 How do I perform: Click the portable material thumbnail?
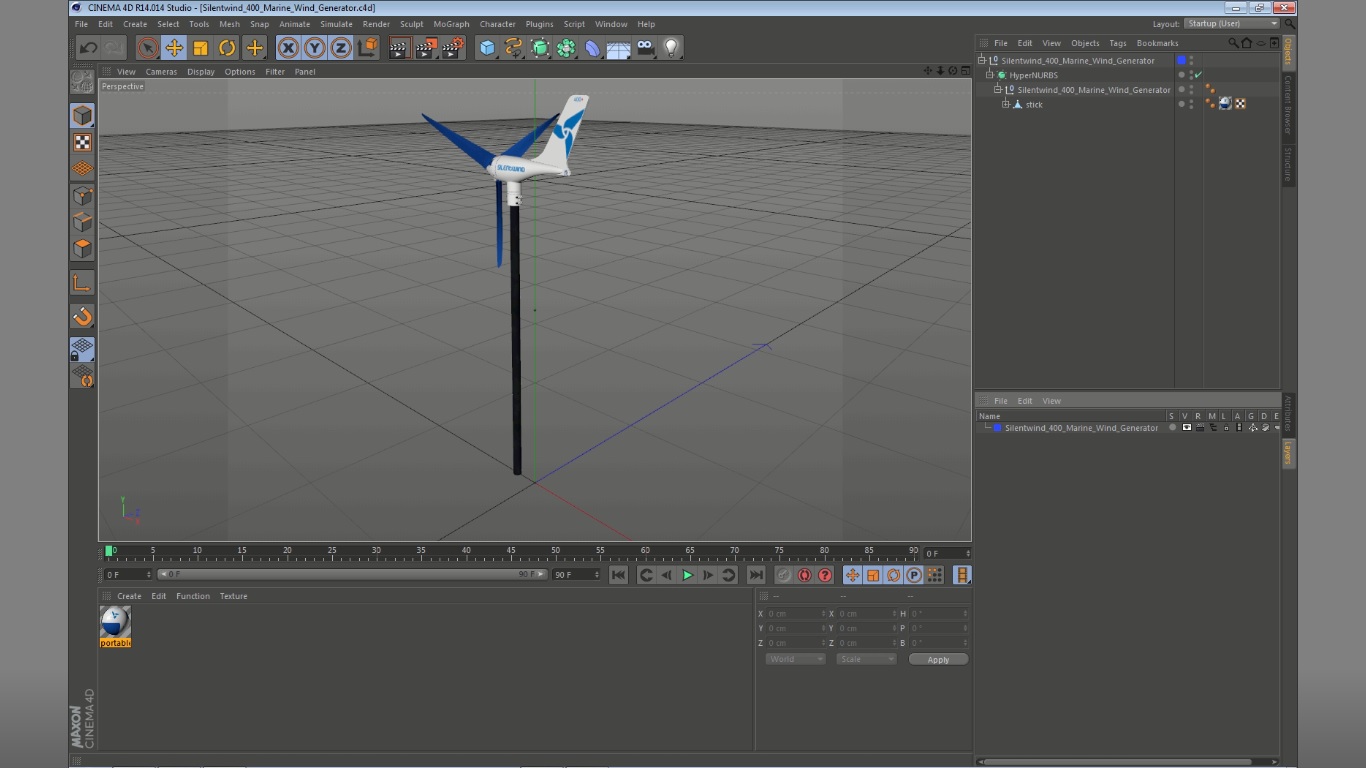click(115, 622)
